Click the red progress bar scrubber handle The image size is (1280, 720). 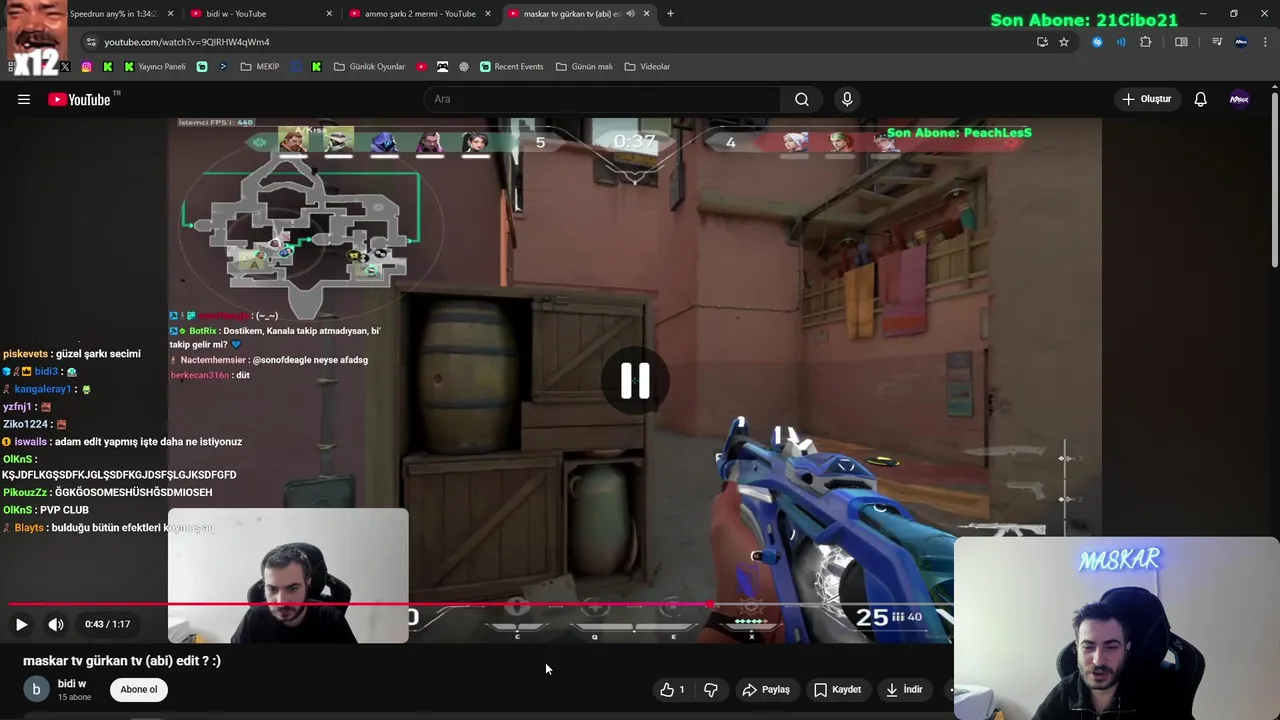tap(709, 604)
